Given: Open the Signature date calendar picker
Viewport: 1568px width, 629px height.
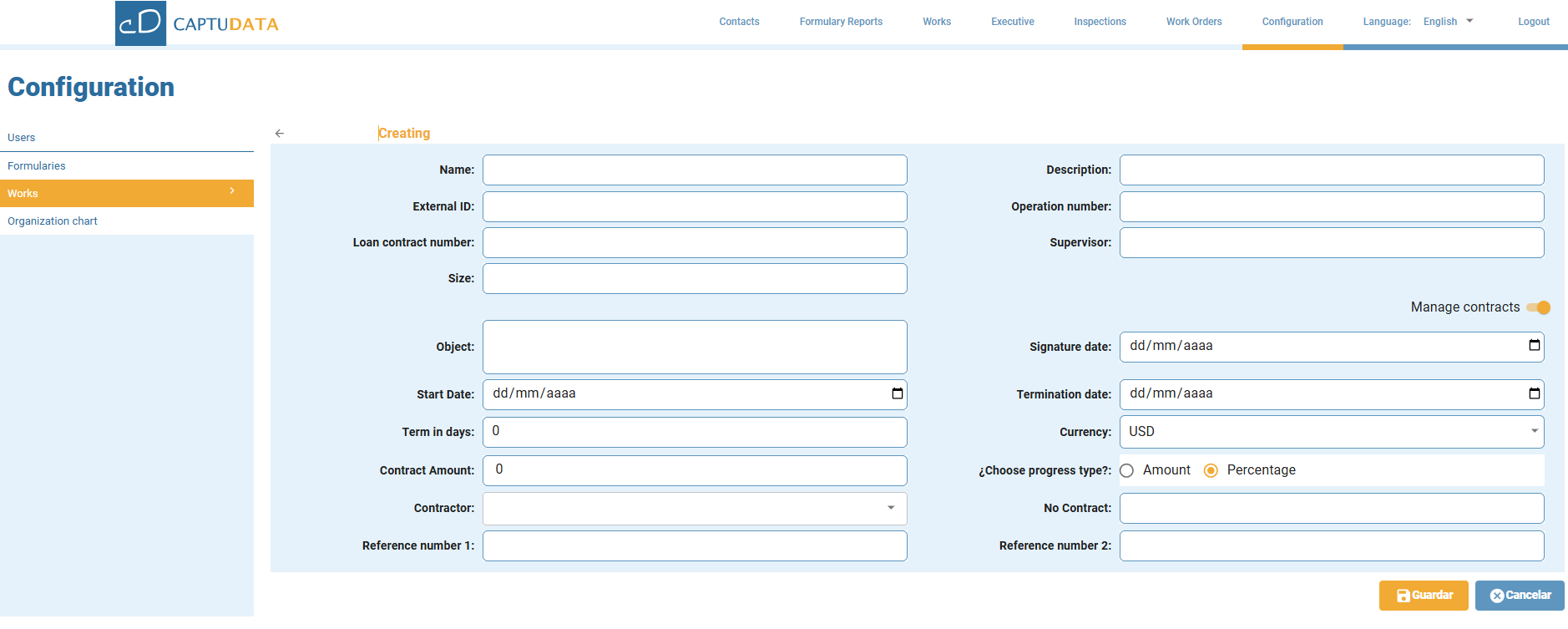Looking at the screenshot, I should (x=1534, y=346).
